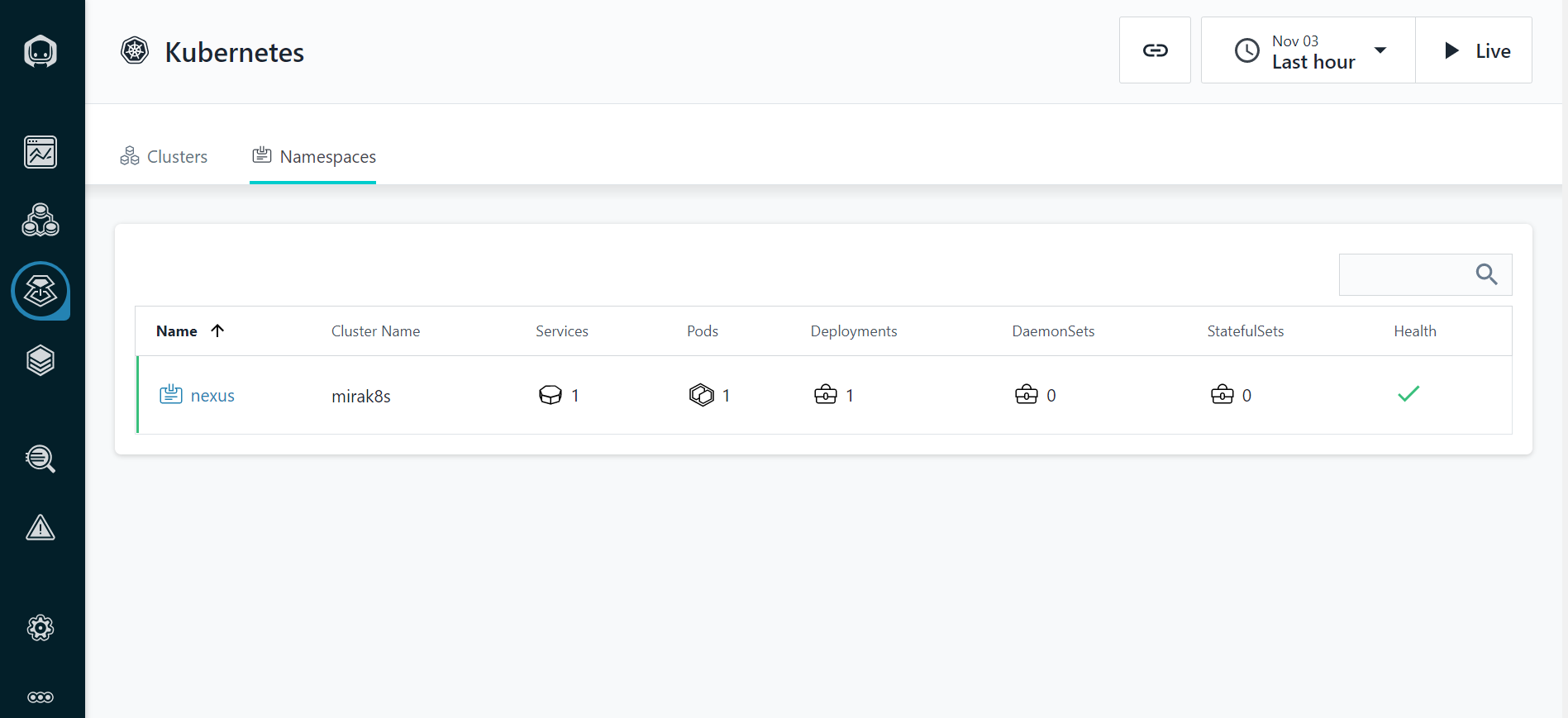
Task: Copy page link with chain icon button
Action: [1155, 50]
